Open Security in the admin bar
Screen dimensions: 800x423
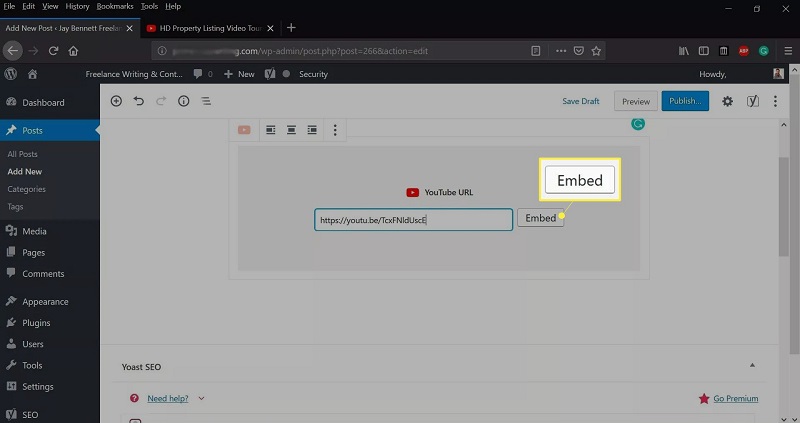pos(313,74)
